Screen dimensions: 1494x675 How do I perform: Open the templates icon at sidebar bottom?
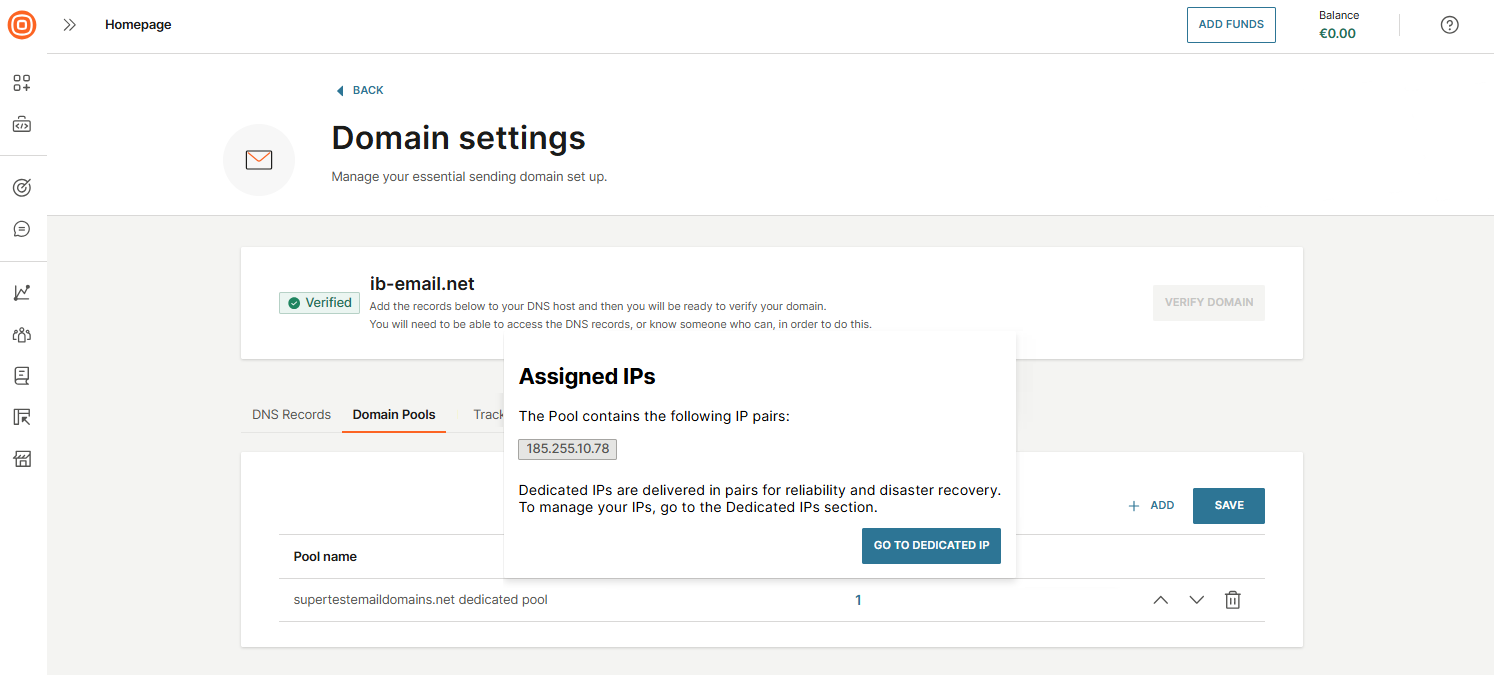click(x=21, y=458)
